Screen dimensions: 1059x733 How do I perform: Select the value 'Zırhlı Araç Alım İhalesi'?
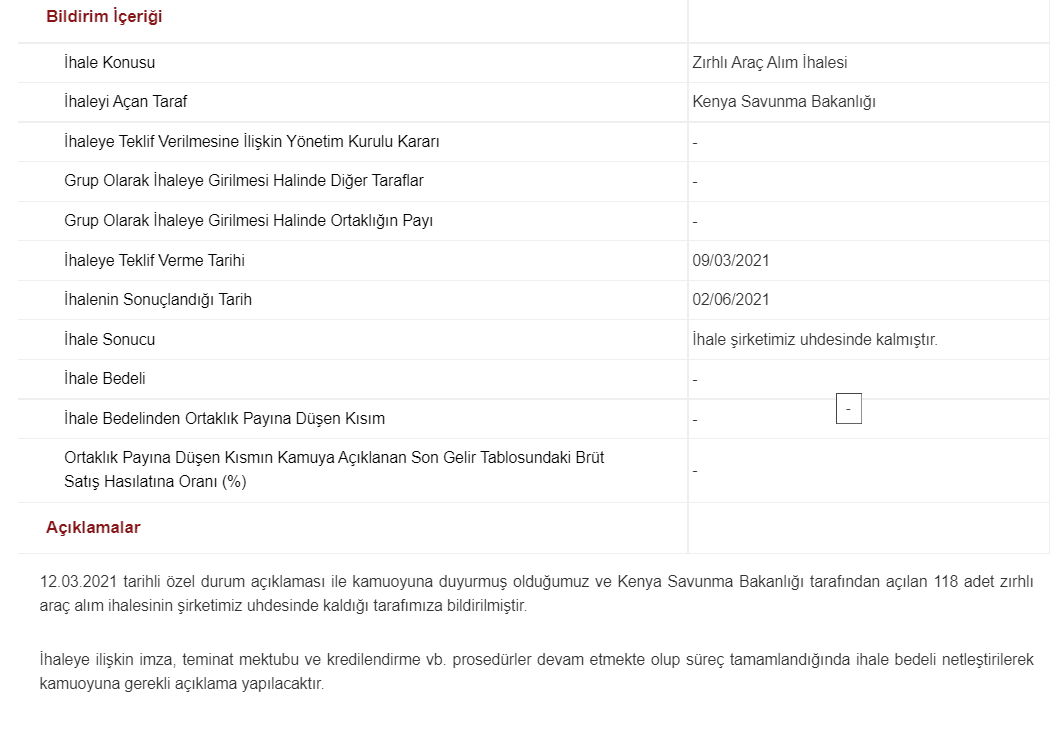[x=769, y=63]
